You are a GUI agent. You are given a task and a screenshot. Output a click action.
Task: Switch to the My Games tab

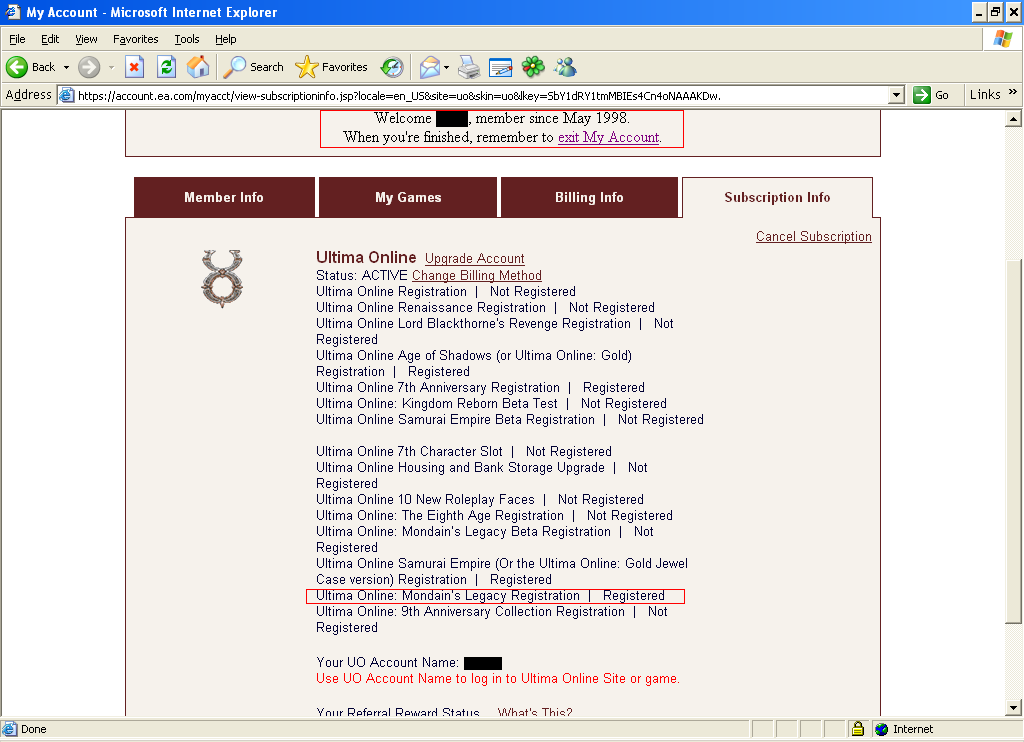tap(408, 197)
